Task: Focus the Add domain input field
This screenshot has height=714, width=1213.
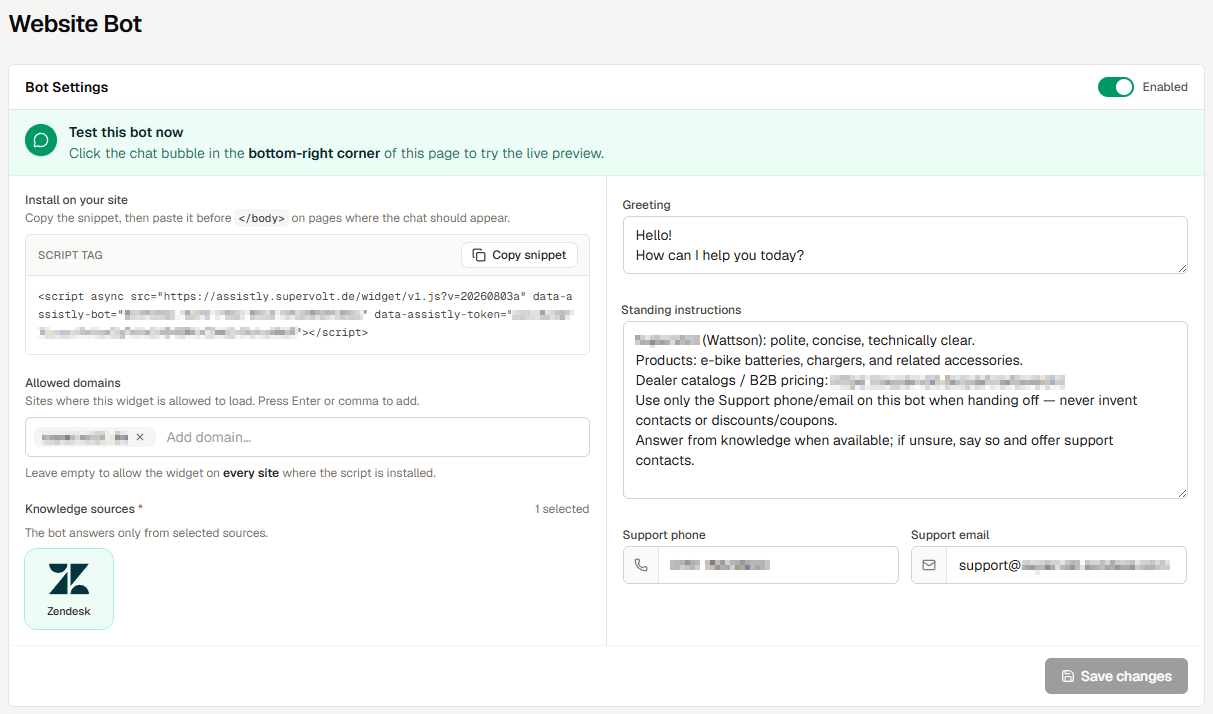Action: coord(371,437)
